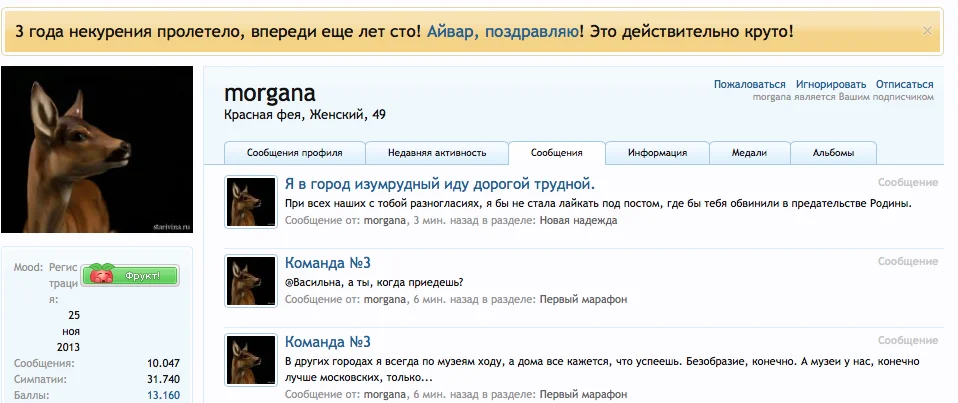This screenshot has height=403, width=958.
Task: Open the post about изумрудный город
Action: (x=440, y=184)
